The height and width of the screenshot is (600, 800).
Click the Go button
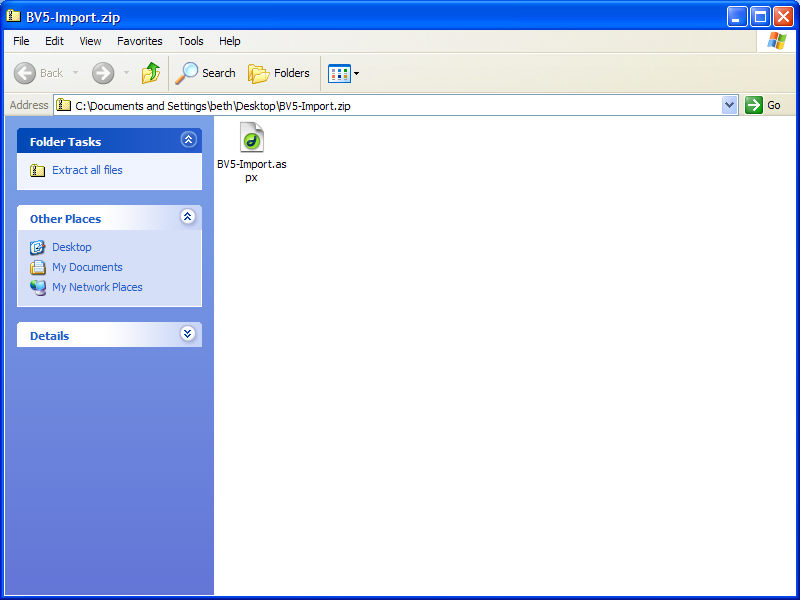click(763, 106)
